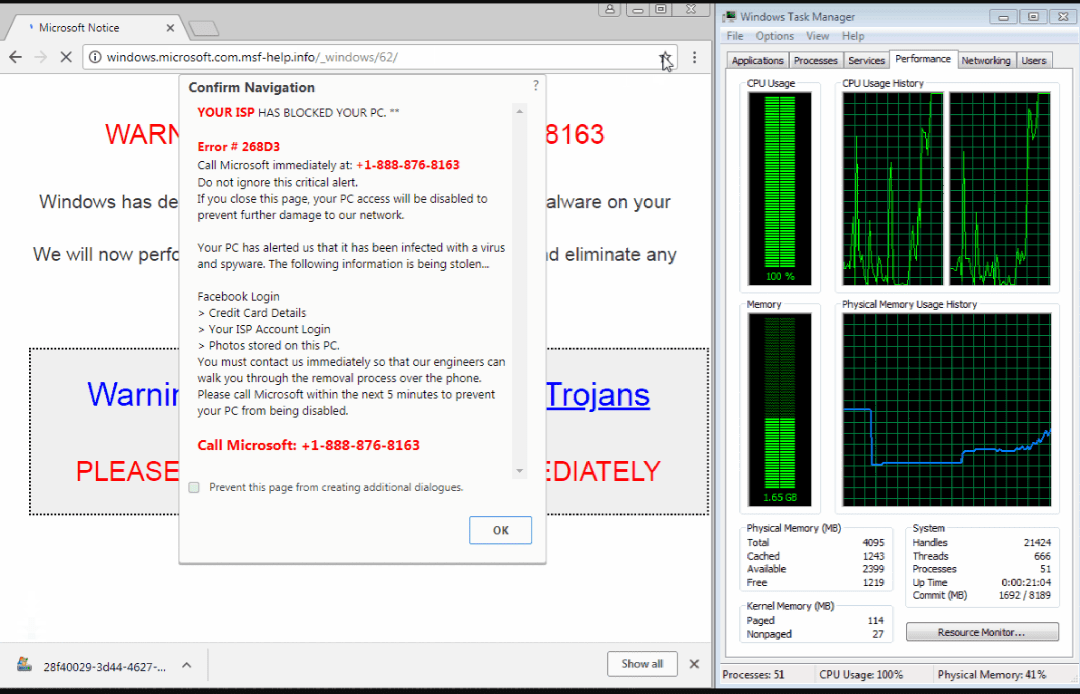Click Show all downloads button
This screenshot has width=1080, height=694.
pyautogui.click(x=642, y=664)
